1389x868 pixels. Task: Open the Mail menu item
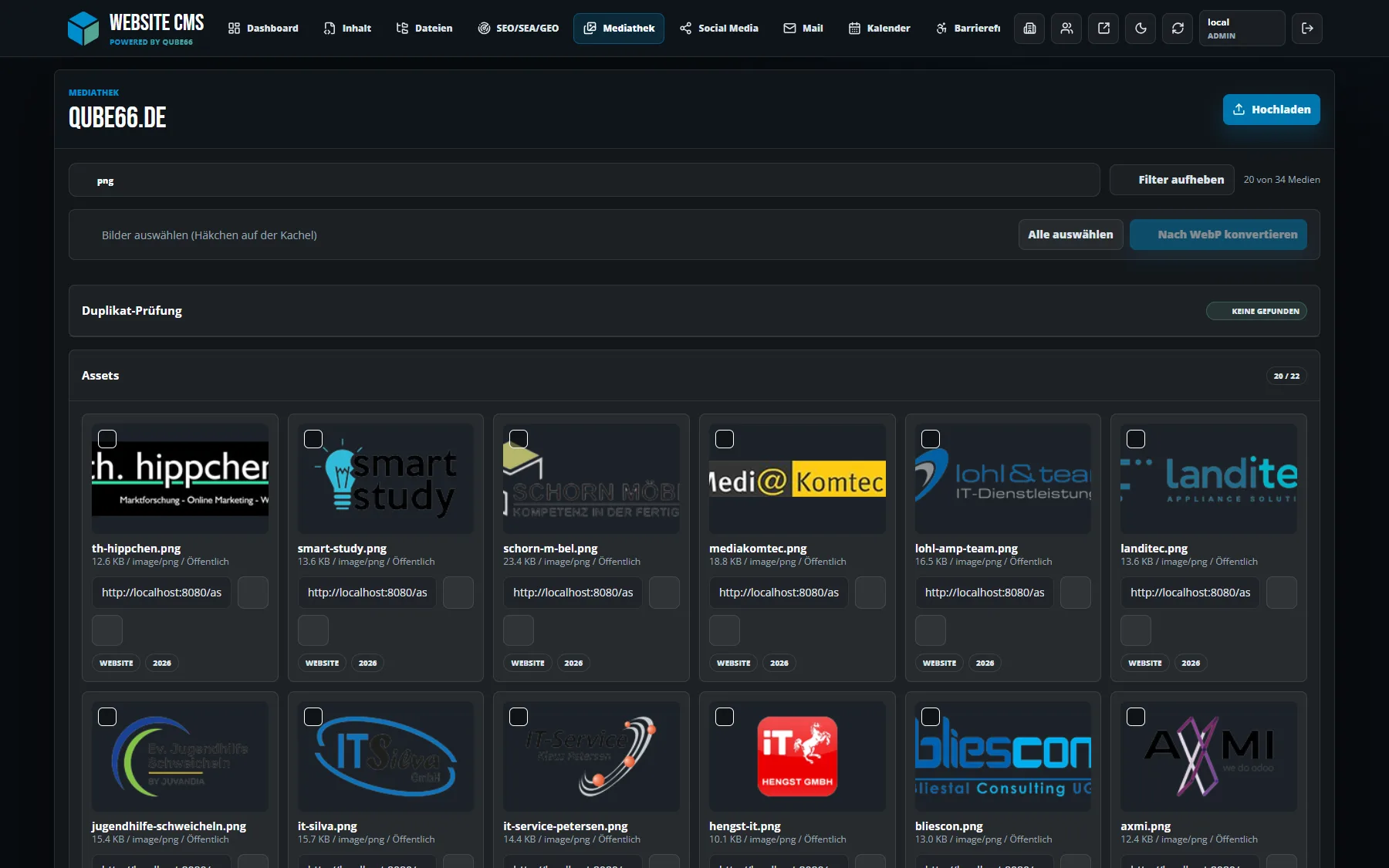803,29
